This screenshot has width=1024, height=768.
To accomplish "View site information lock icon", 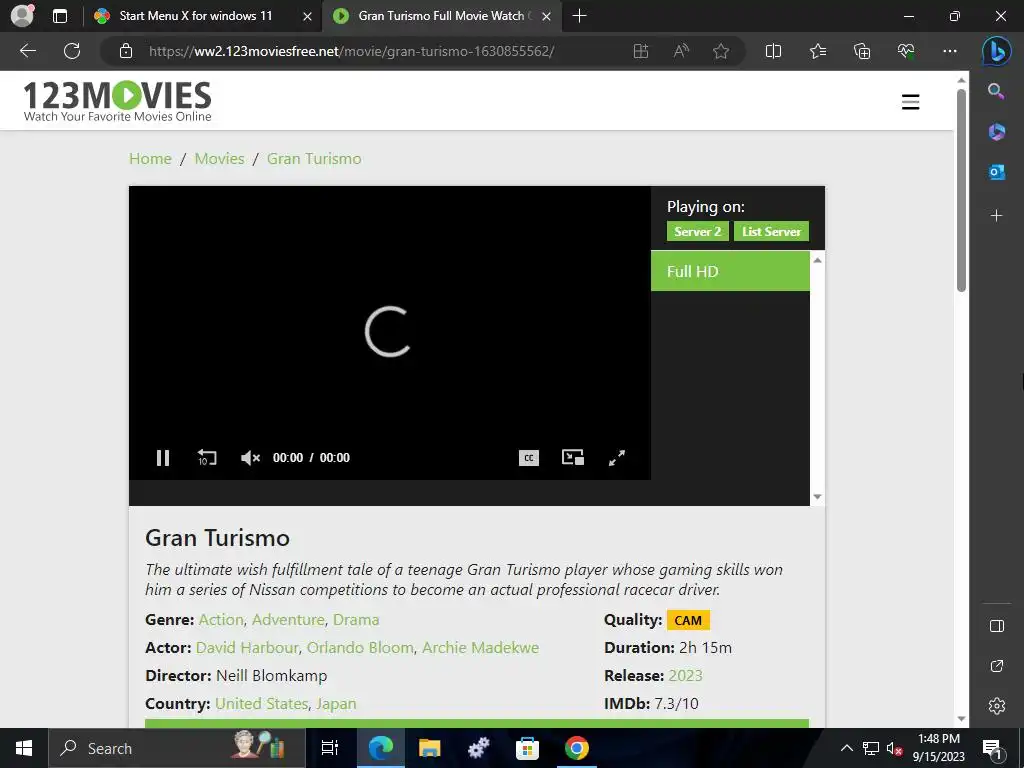I will click(x=126, y=51).
